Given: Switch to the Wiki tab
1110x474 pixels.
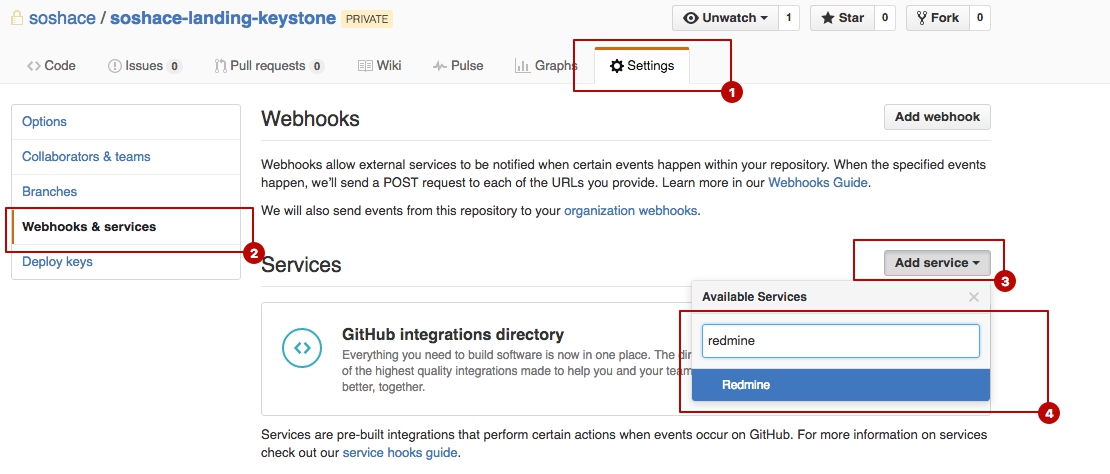Looking at the screenshot, I should [379, 66].
